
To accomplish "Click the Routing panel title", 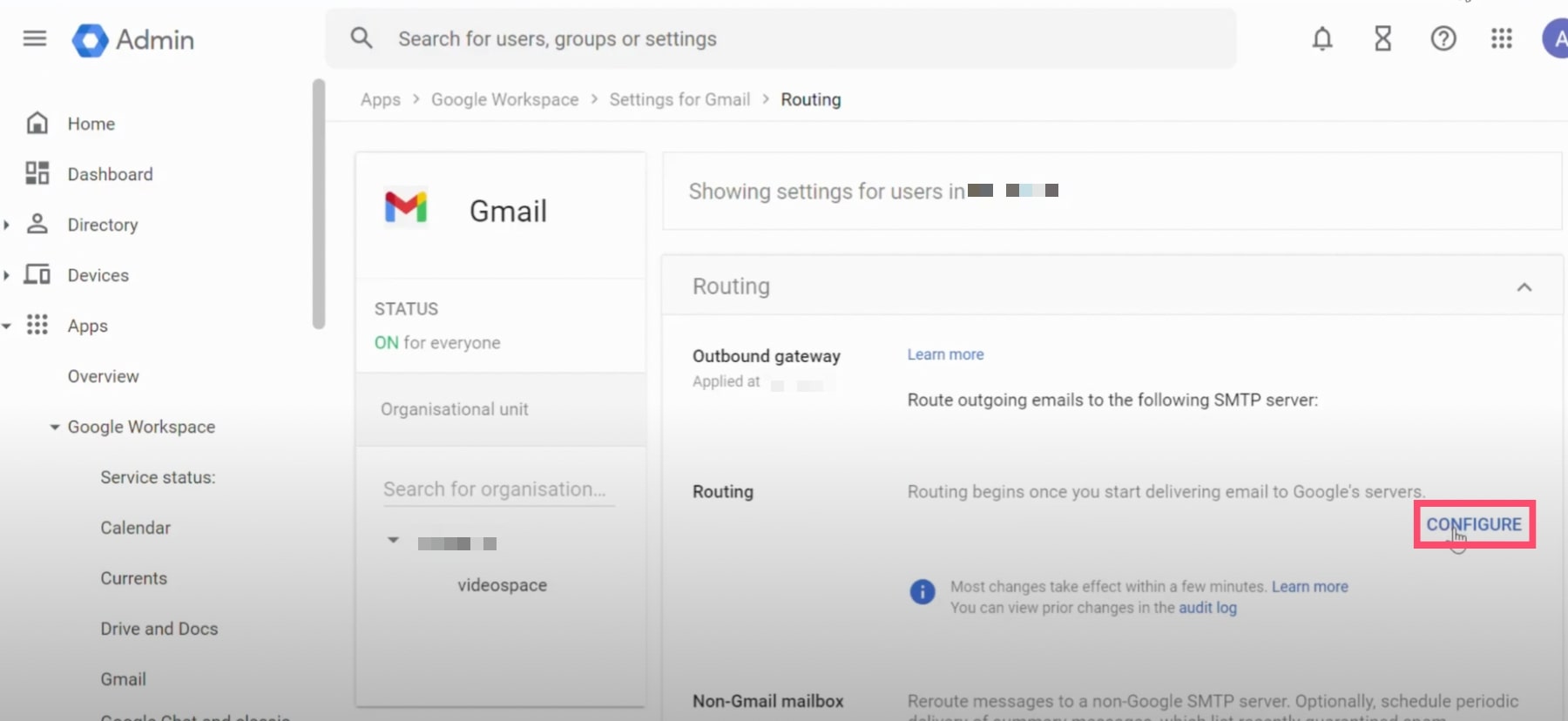I will click(x=731, y=286).
